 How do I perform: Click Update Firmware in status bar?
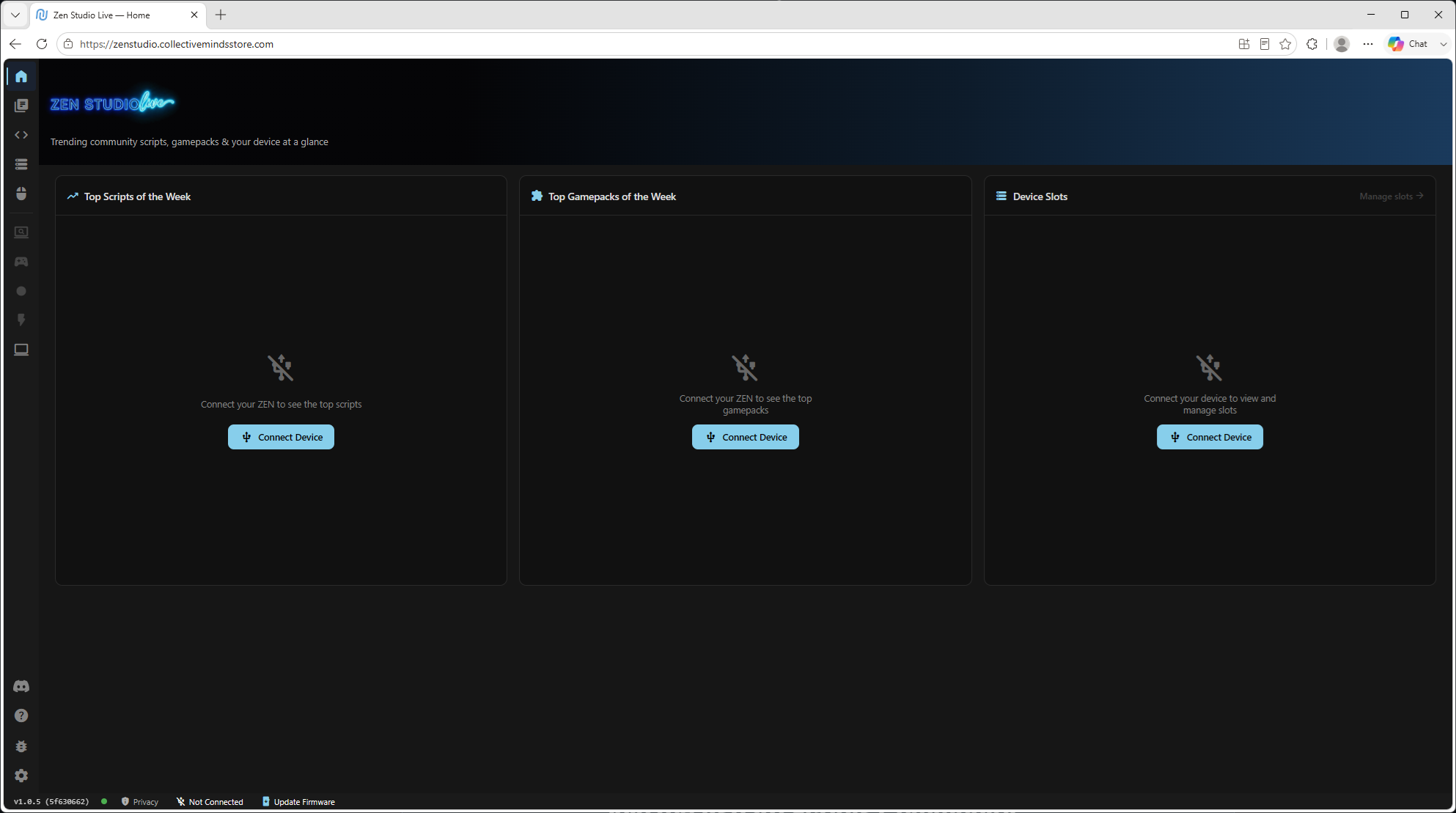pyautogui.click(x=298, y=802)
